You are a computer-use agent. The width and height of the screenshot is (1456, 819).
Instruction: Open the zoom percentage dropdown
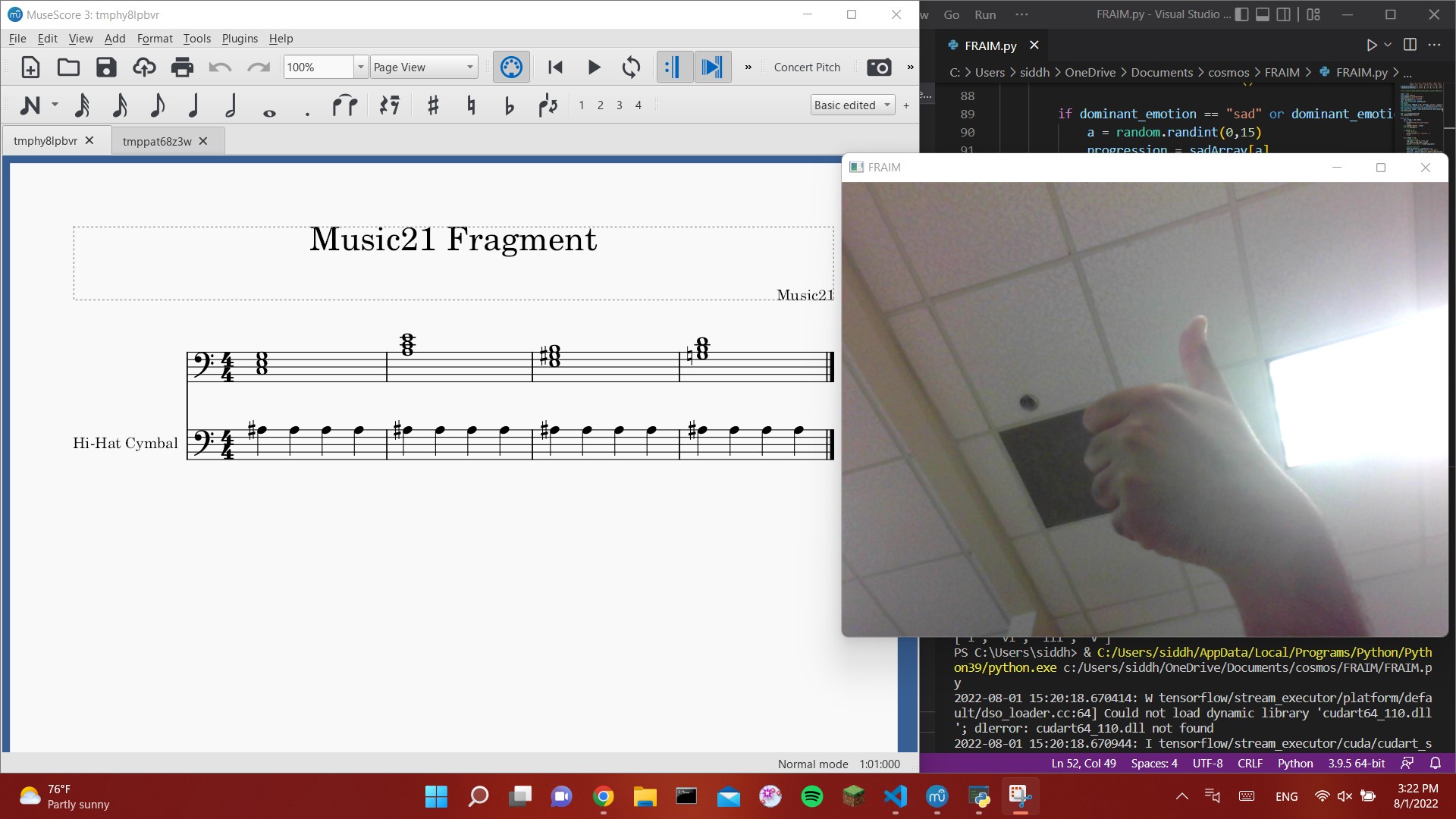pos(361,67)
